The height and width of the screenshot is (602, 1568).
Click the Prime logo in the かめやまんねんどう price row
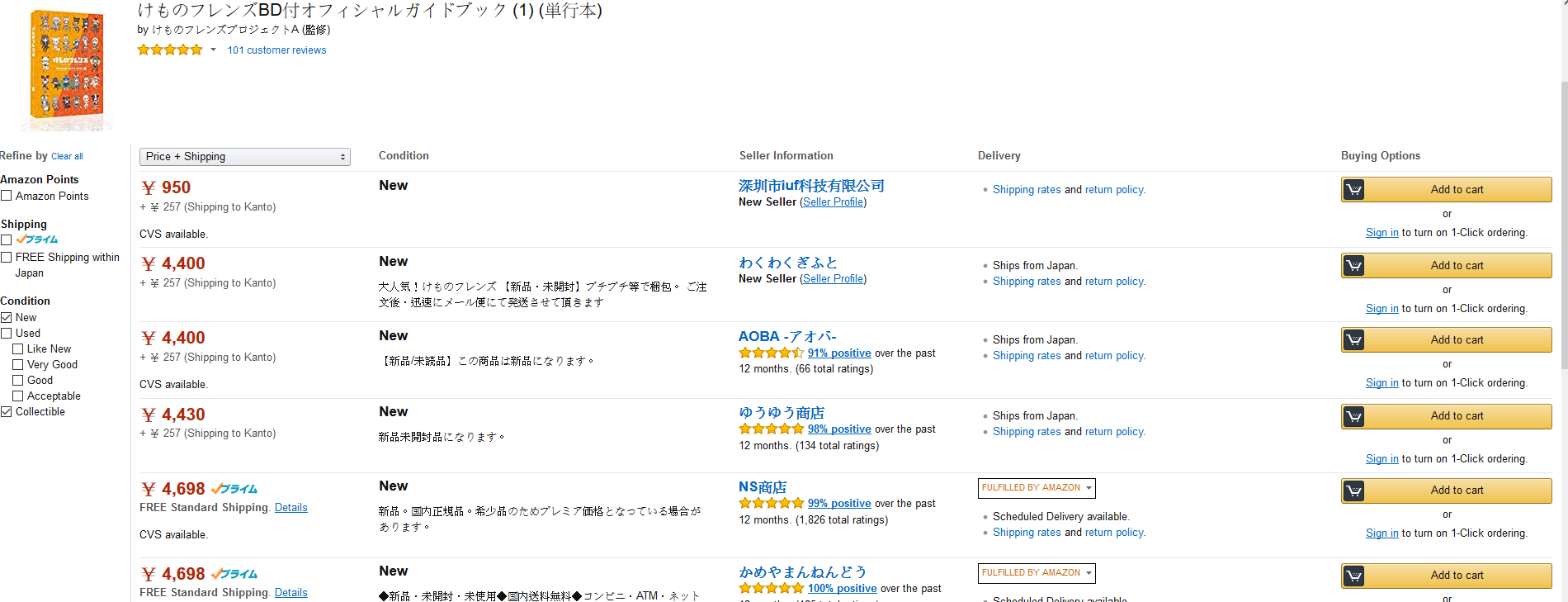[234, 574]
